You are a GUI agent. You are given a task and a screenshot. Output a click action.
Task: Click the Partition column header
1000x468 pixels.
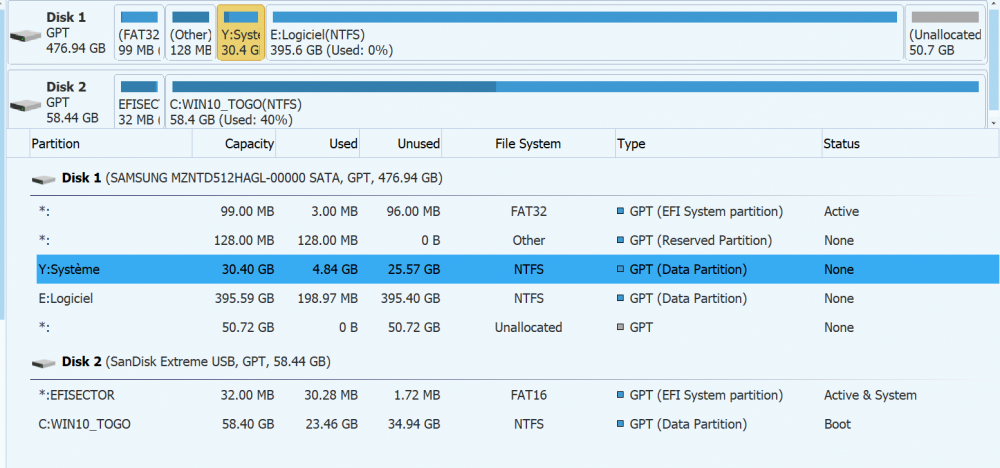(56, 144)
